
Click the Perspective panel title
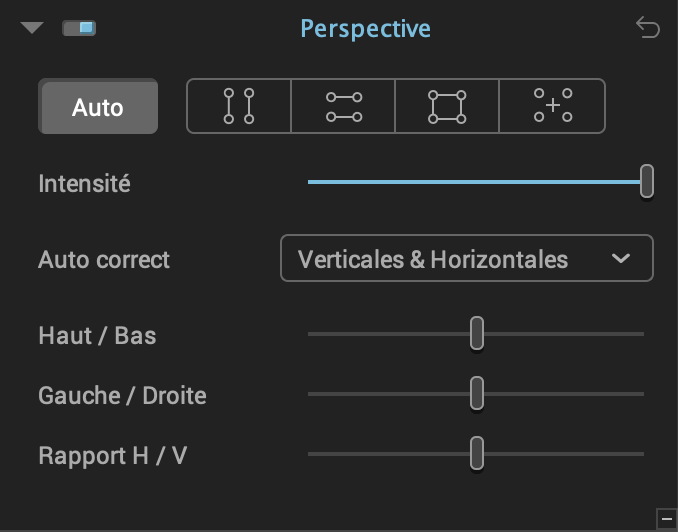[x=365, y=29]
